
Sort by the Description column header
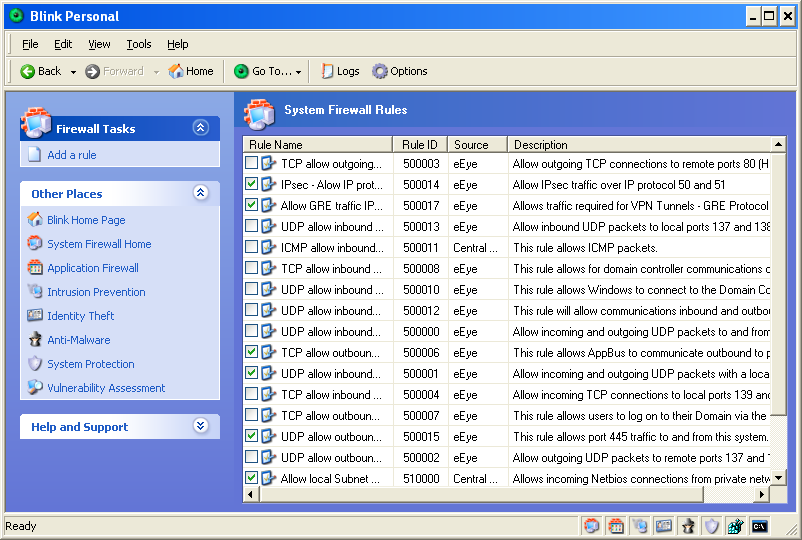pyautogui.click(x=639, y=145)
